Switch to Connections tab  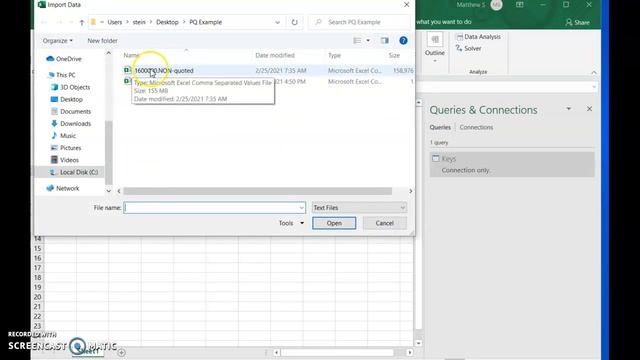pyautogui.click(x=476, y=127)
